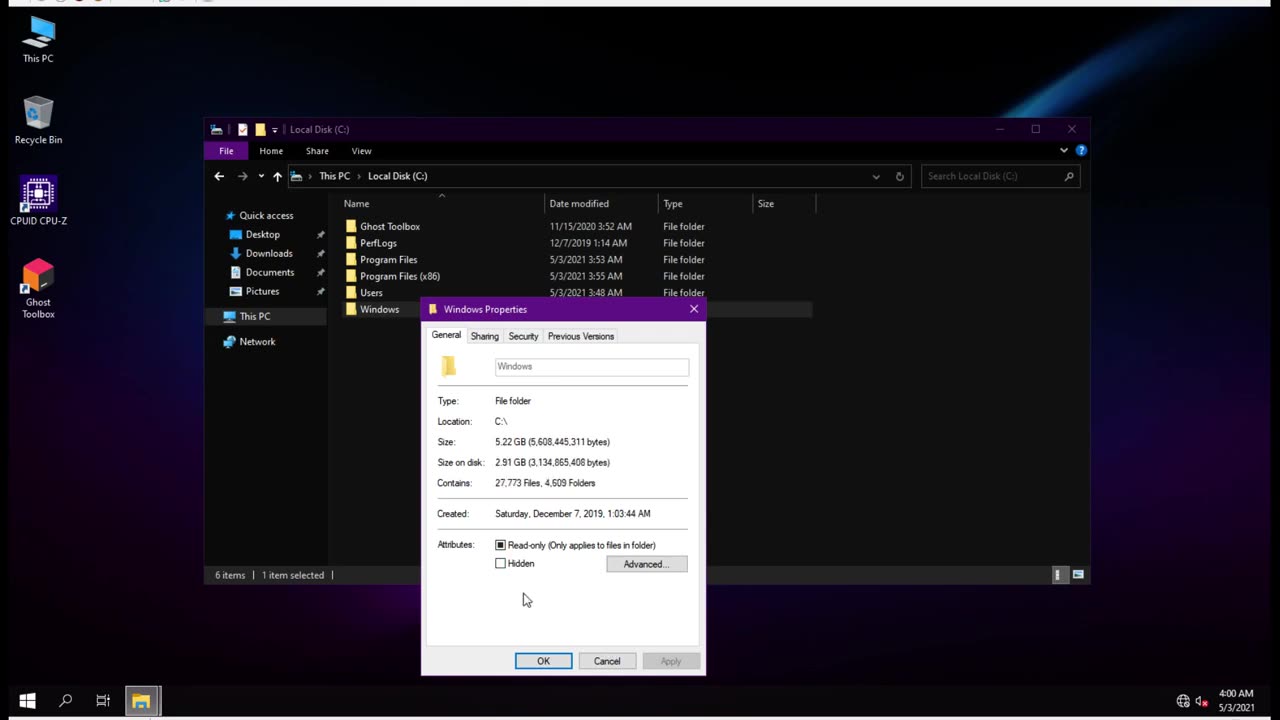Open This PC desktop icon
The image size is (1280, 720).
click(x=38, y=40)
